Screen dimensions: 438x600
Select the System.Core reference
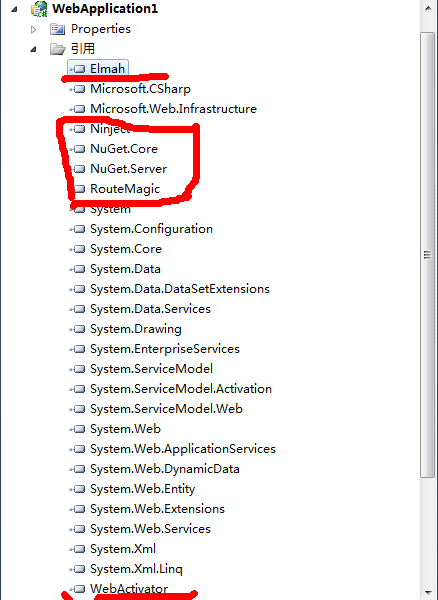(126, 249)
